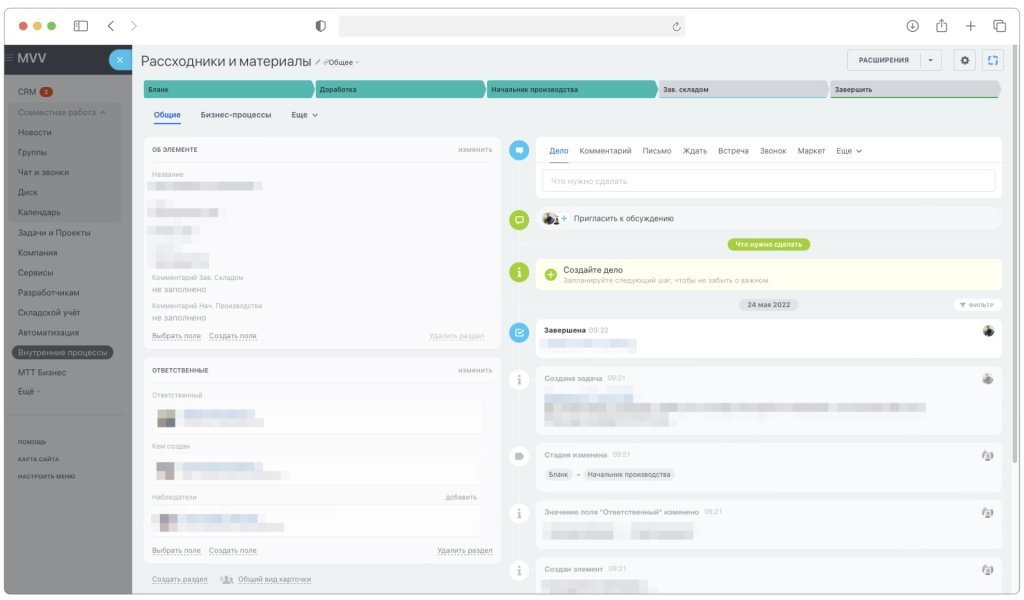Open Задачи и Проекты in the sidebar
This screenshot has width=1024, height=600.
coord(54,232)
